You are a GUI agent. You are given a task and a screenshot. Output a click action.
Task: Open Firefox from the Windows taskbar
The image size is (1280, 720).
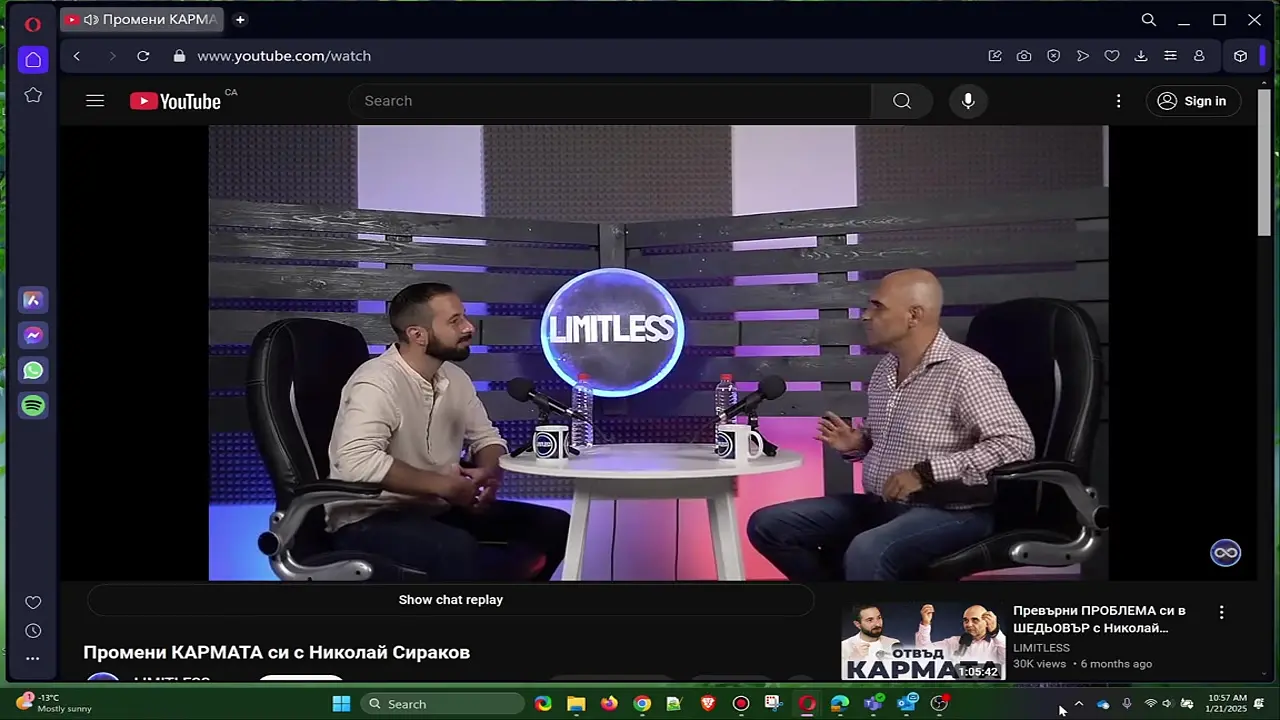(609, 704)
